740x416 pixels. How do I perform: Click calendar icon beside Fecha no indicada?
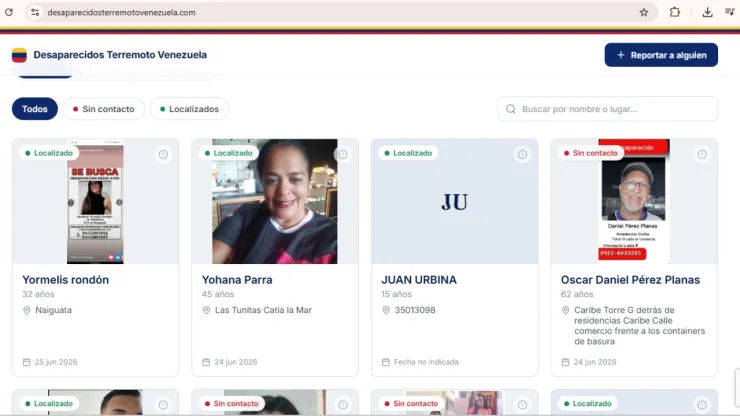pos(386,362)
